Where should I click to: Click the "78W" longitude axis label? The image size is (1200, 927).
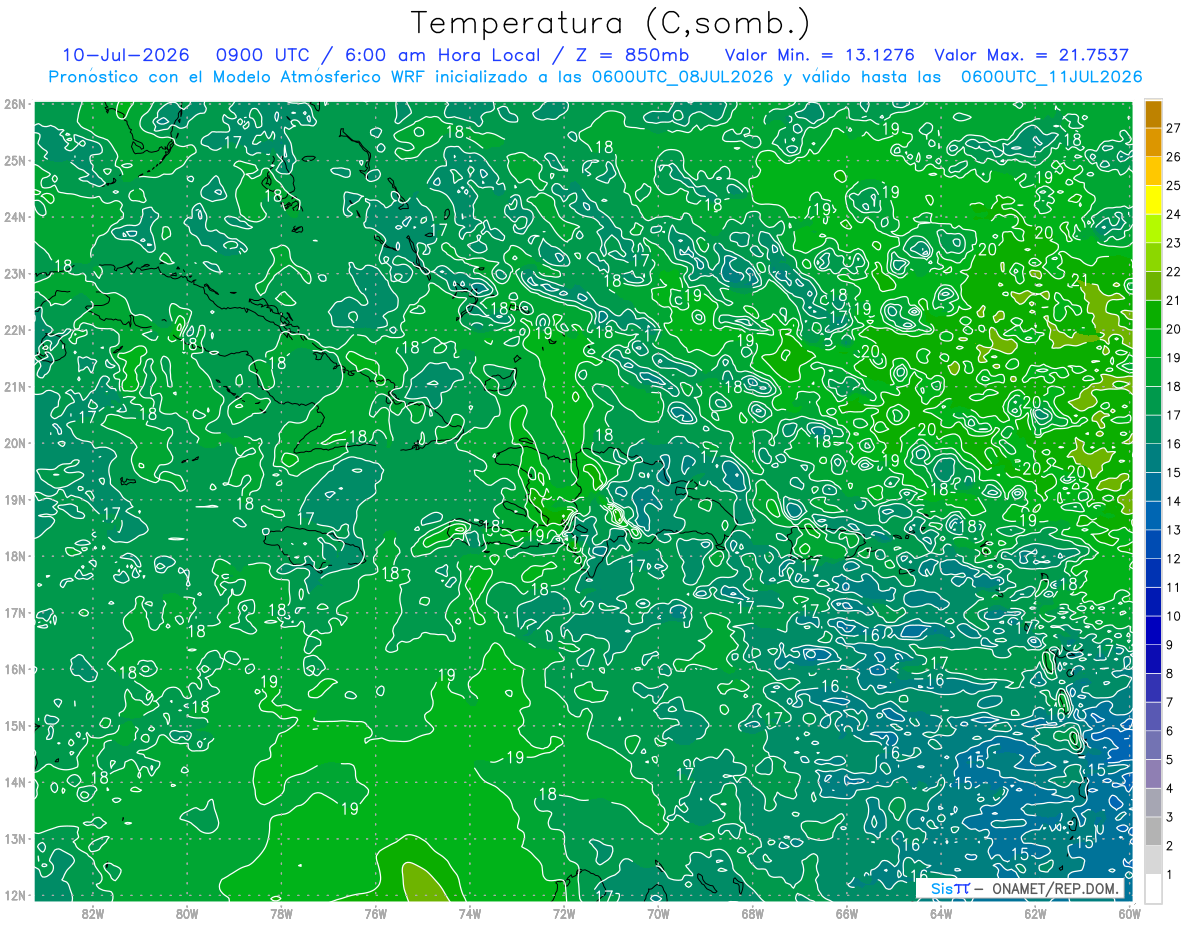281,913
